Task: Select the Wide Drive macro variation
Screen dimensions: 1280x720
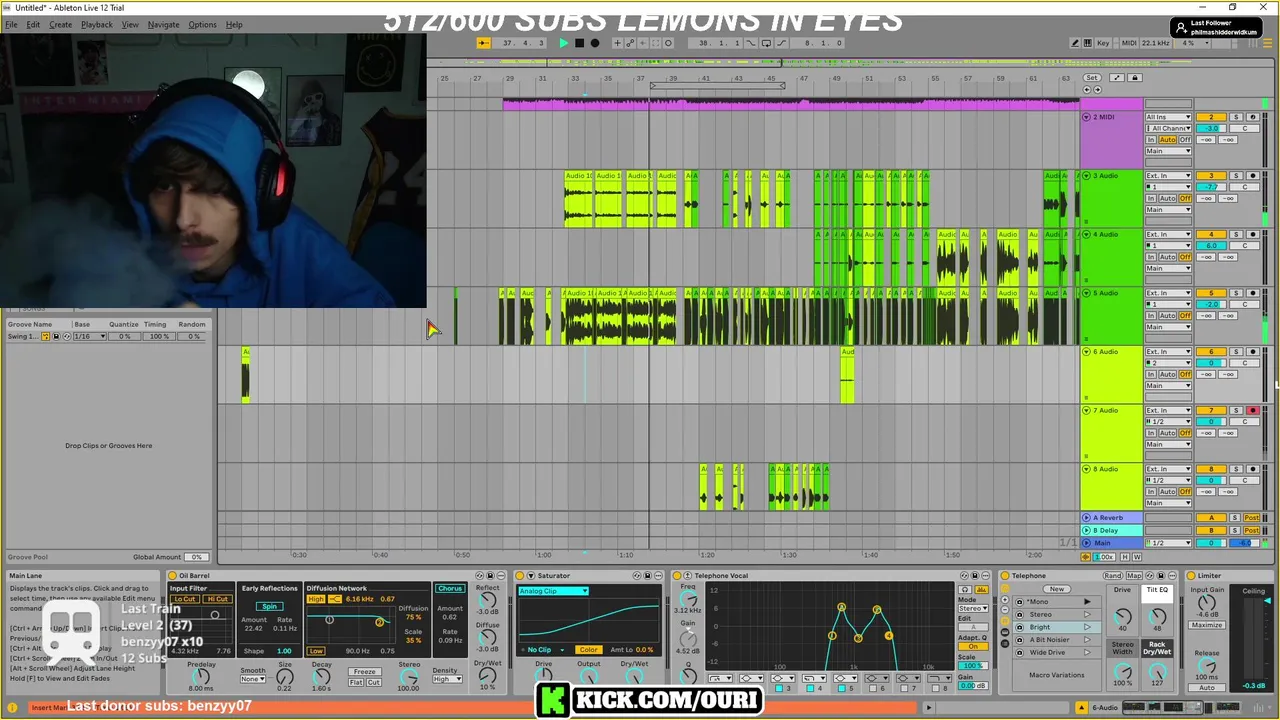Action: click(1047, 652)
